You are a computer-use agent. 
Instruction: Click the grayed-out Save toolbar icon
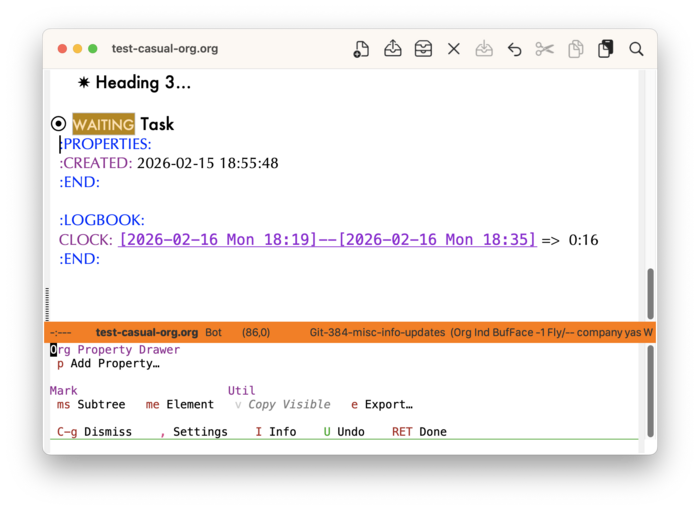pos(484,49)
